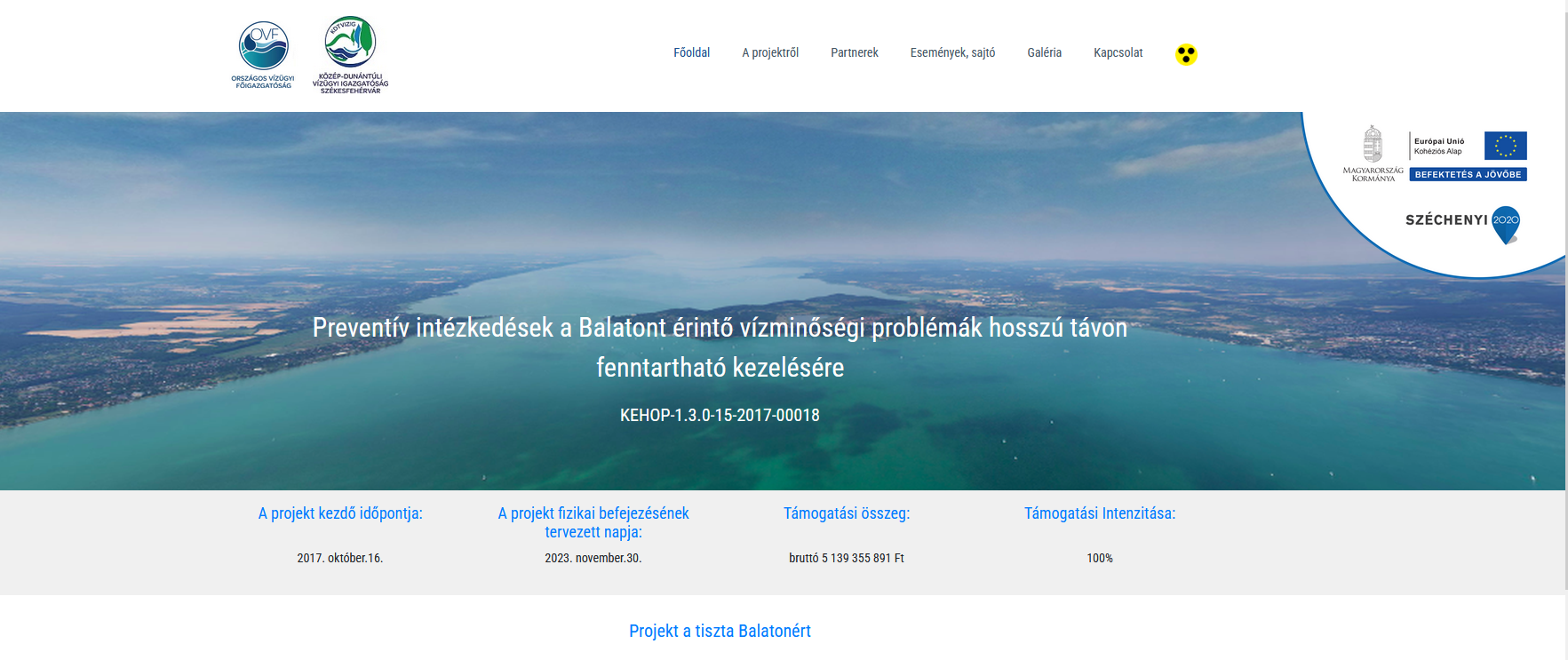Open the A projektről menu item
This screenshot has height=660, width=1568.
coord(770,52)
